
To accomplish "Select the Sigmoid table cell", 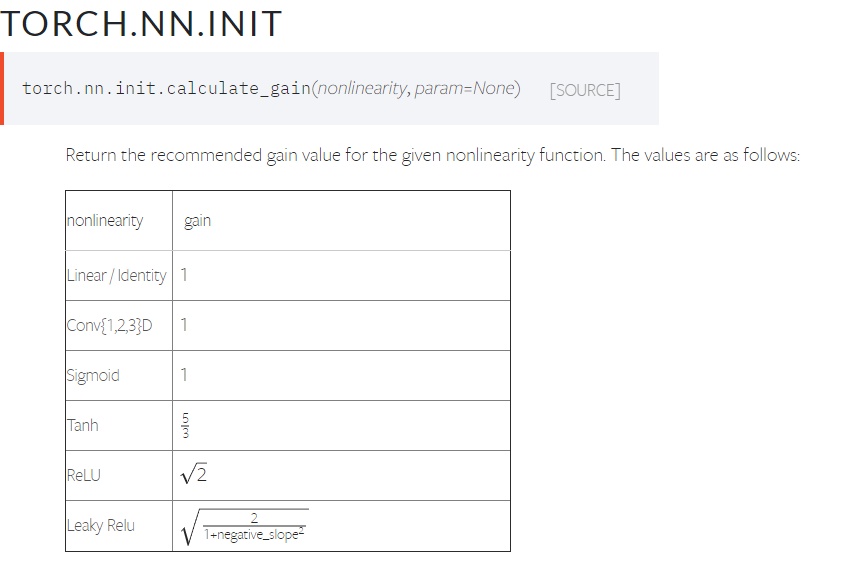I will (119, 375).
